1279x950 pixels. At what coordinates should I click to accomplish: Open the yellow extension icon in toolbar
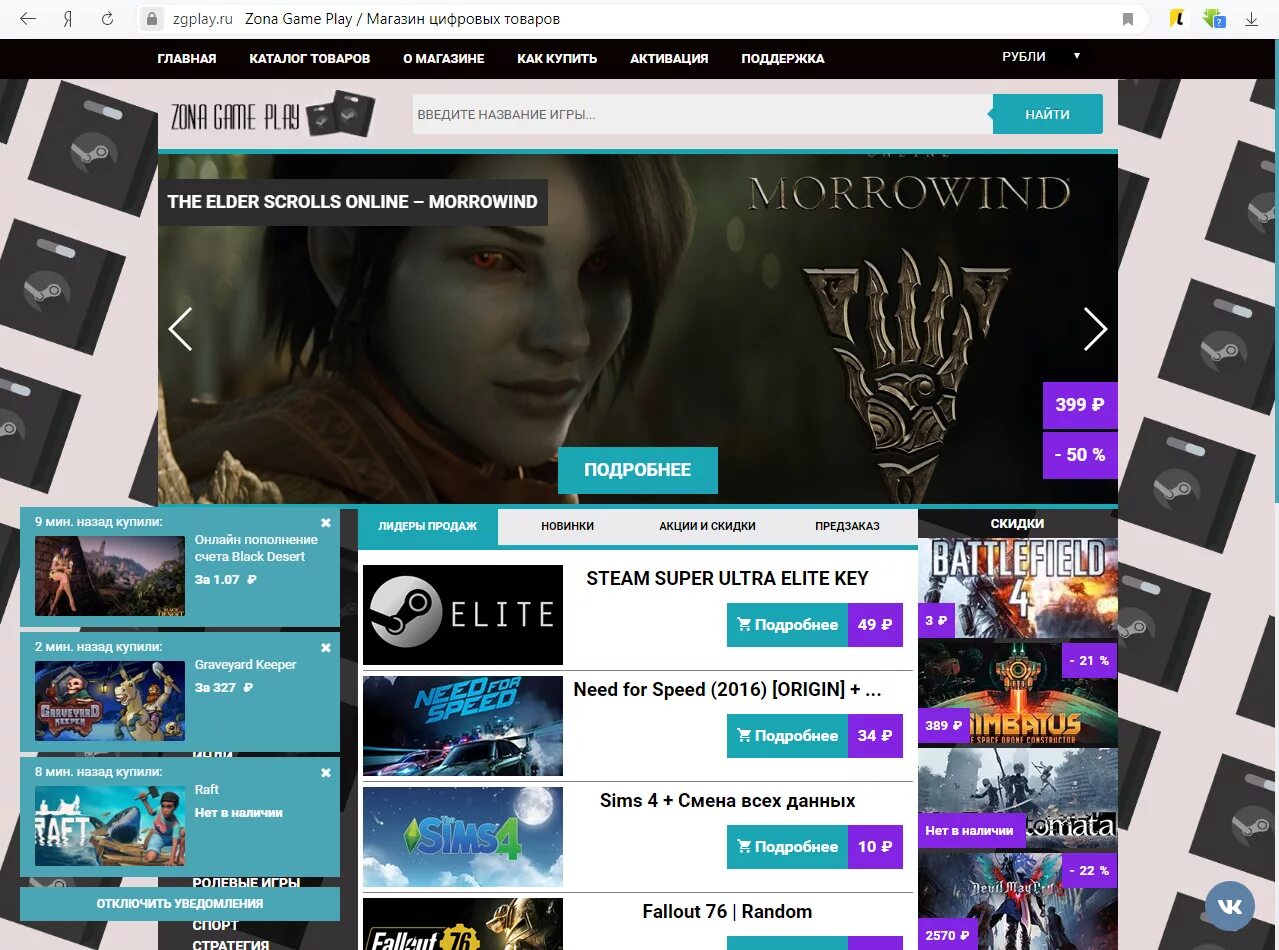(x=1179, y=19)
